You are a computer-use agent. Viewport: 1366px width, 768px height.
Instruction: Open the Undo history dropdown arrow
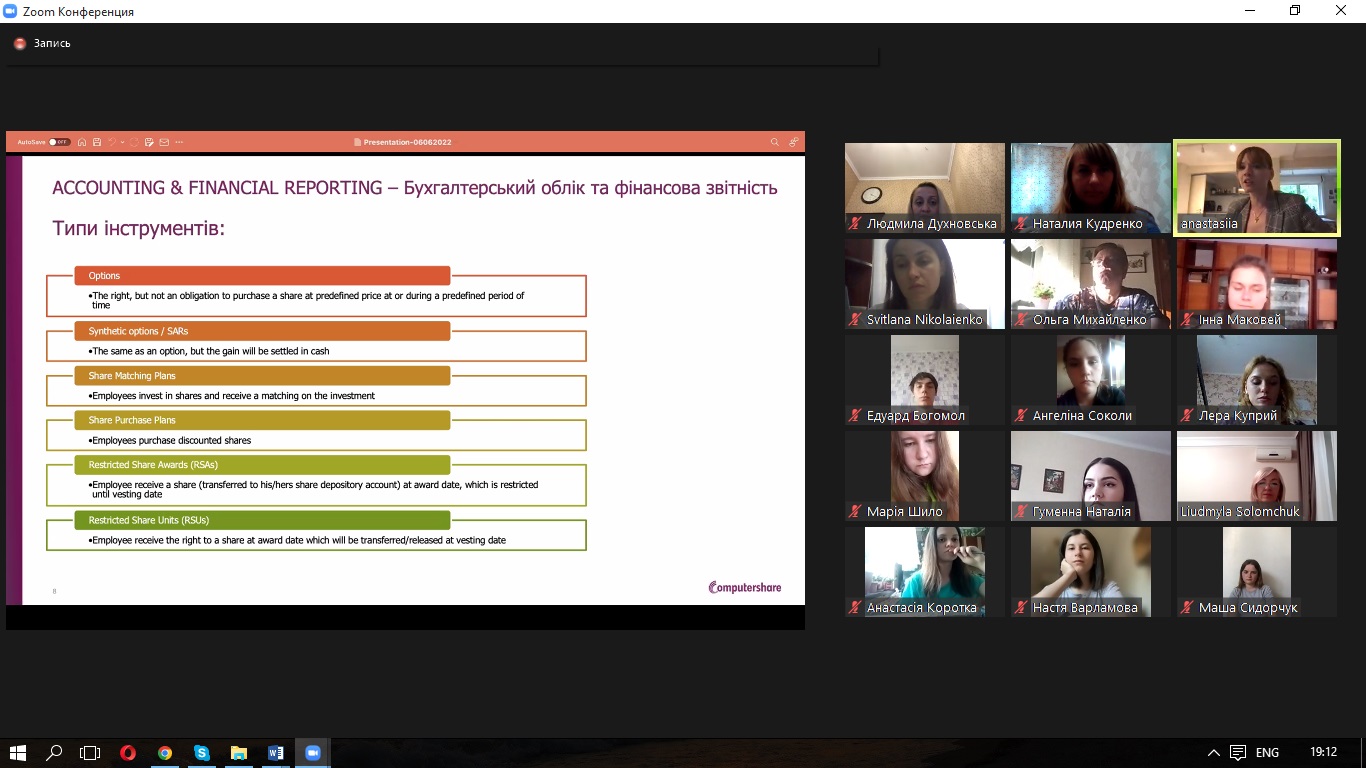[x=122, y=142]
